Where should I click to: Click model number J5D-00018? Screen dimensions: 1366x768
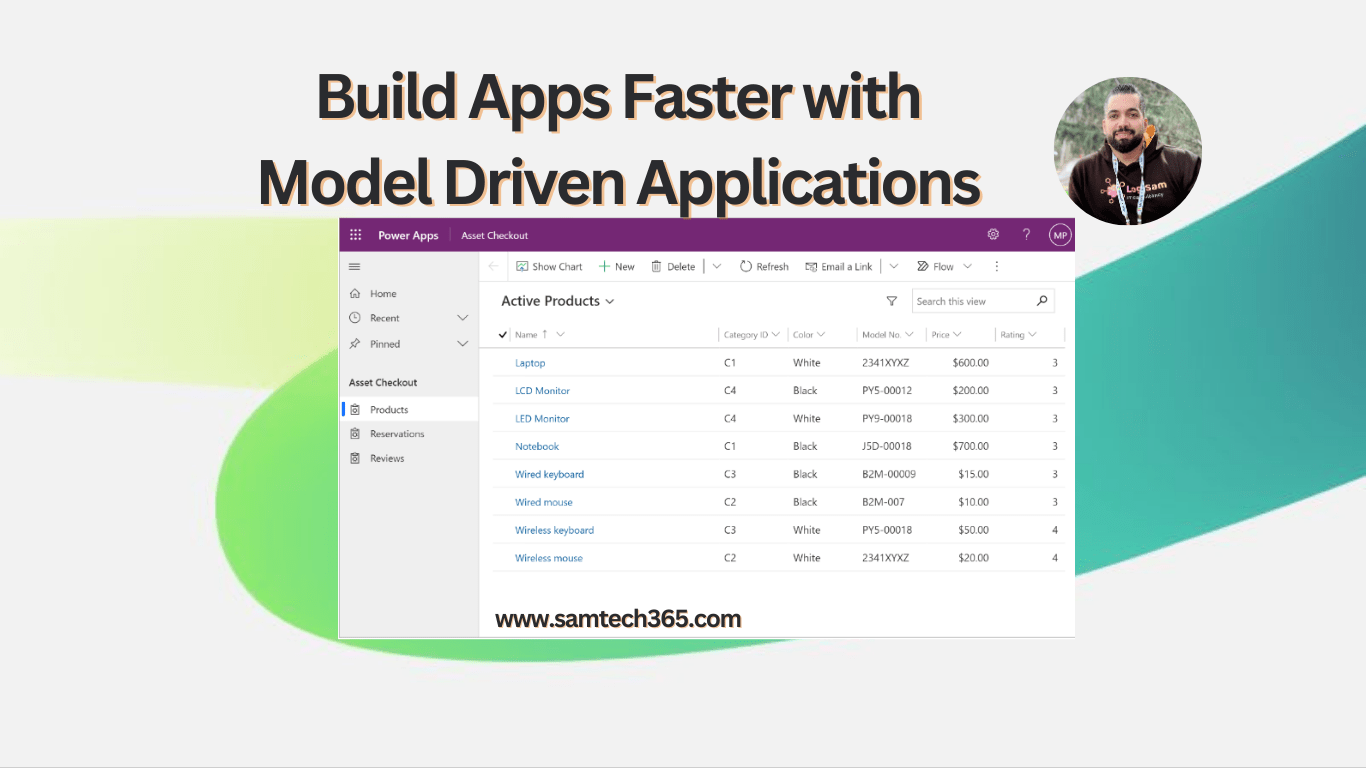887,447
